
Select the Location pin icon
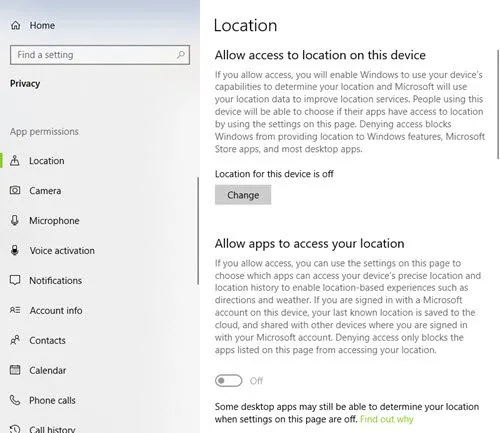pos(15,161)
